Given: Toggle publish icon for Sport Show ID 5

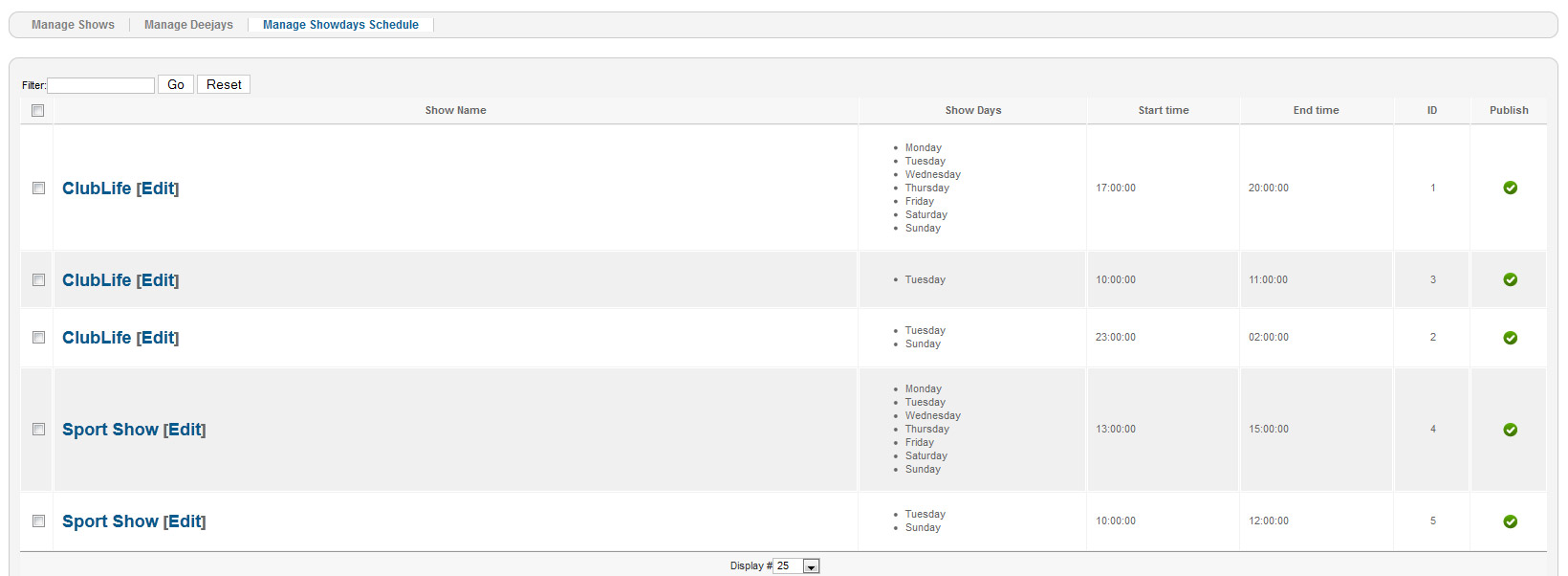Looking at the screenshot, I should pyautogui.click(x=1510, y=521).
